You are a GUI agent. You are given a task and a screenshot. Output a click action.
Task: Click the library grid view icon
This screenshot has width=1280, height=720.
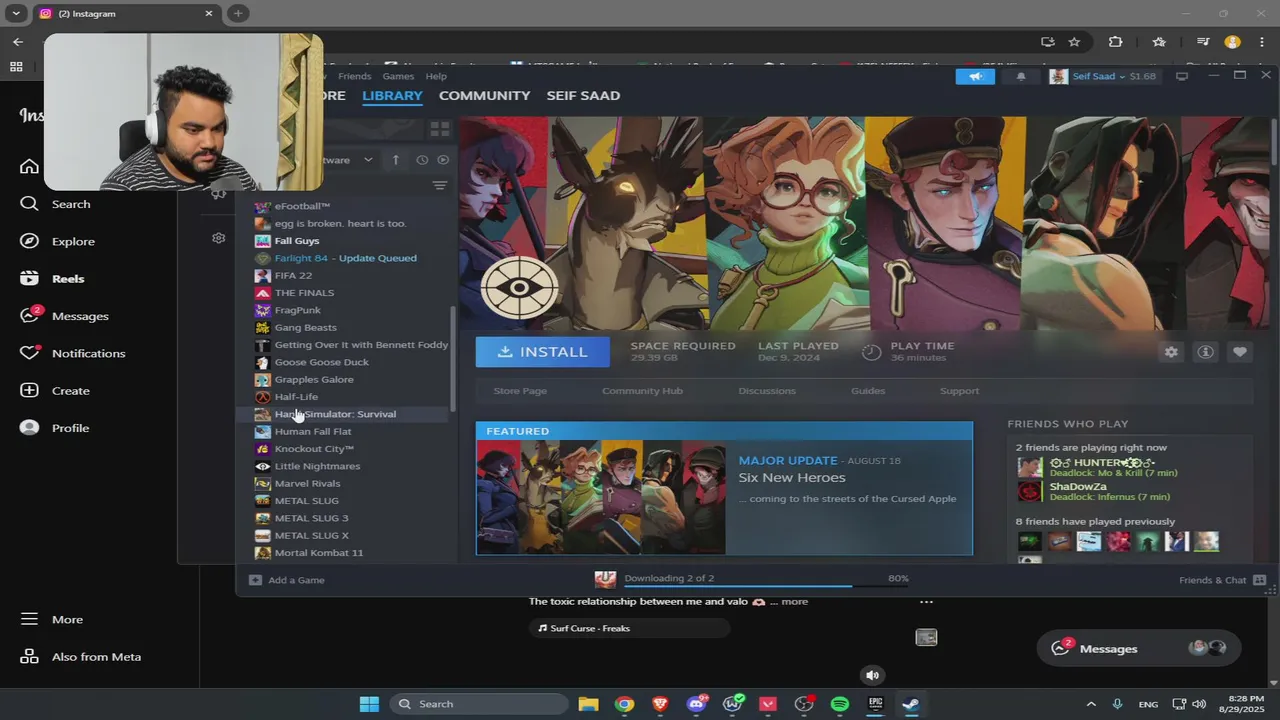coord(439,129)
